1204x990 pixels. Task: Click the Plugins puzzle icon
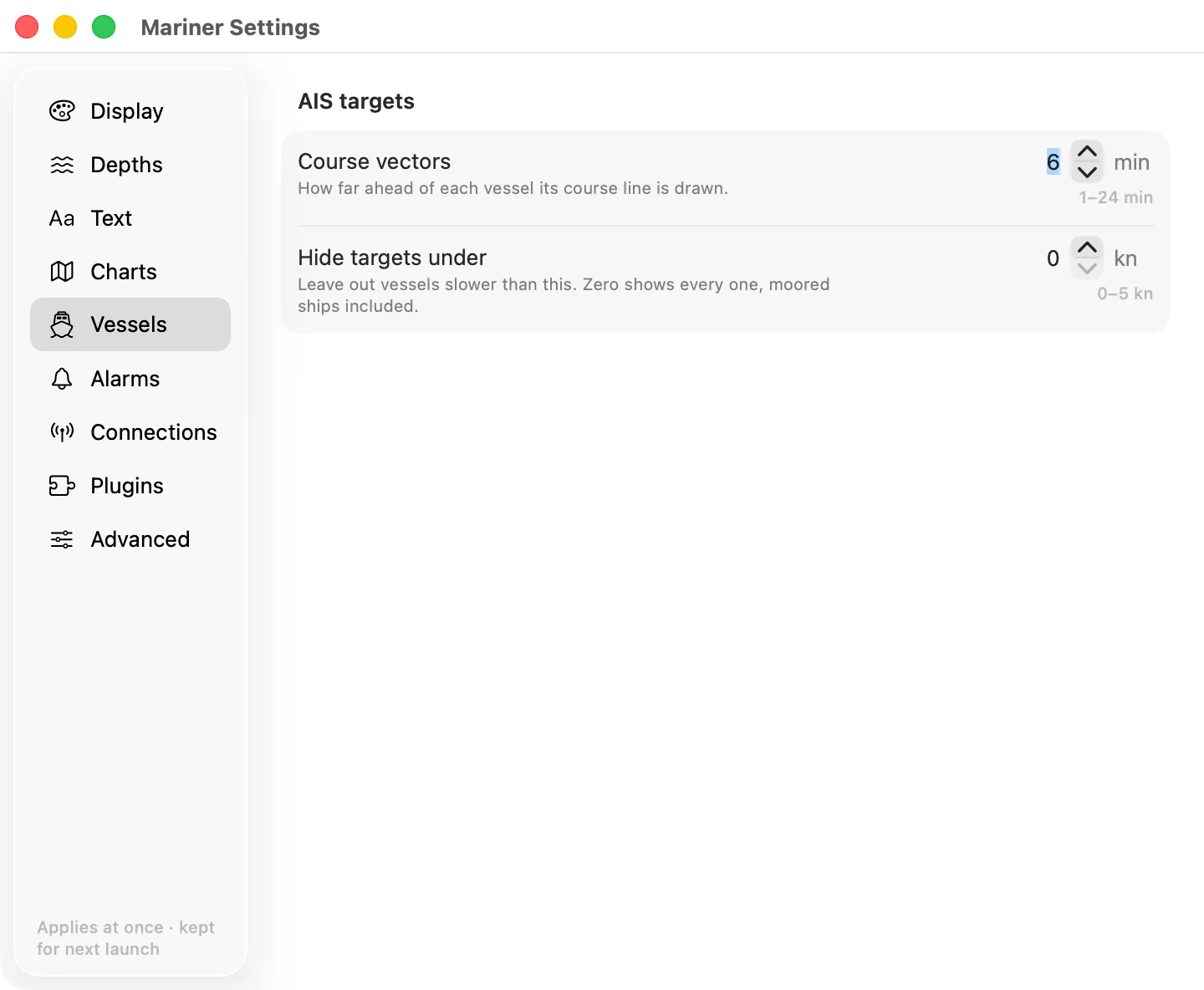tap(62, 486)
